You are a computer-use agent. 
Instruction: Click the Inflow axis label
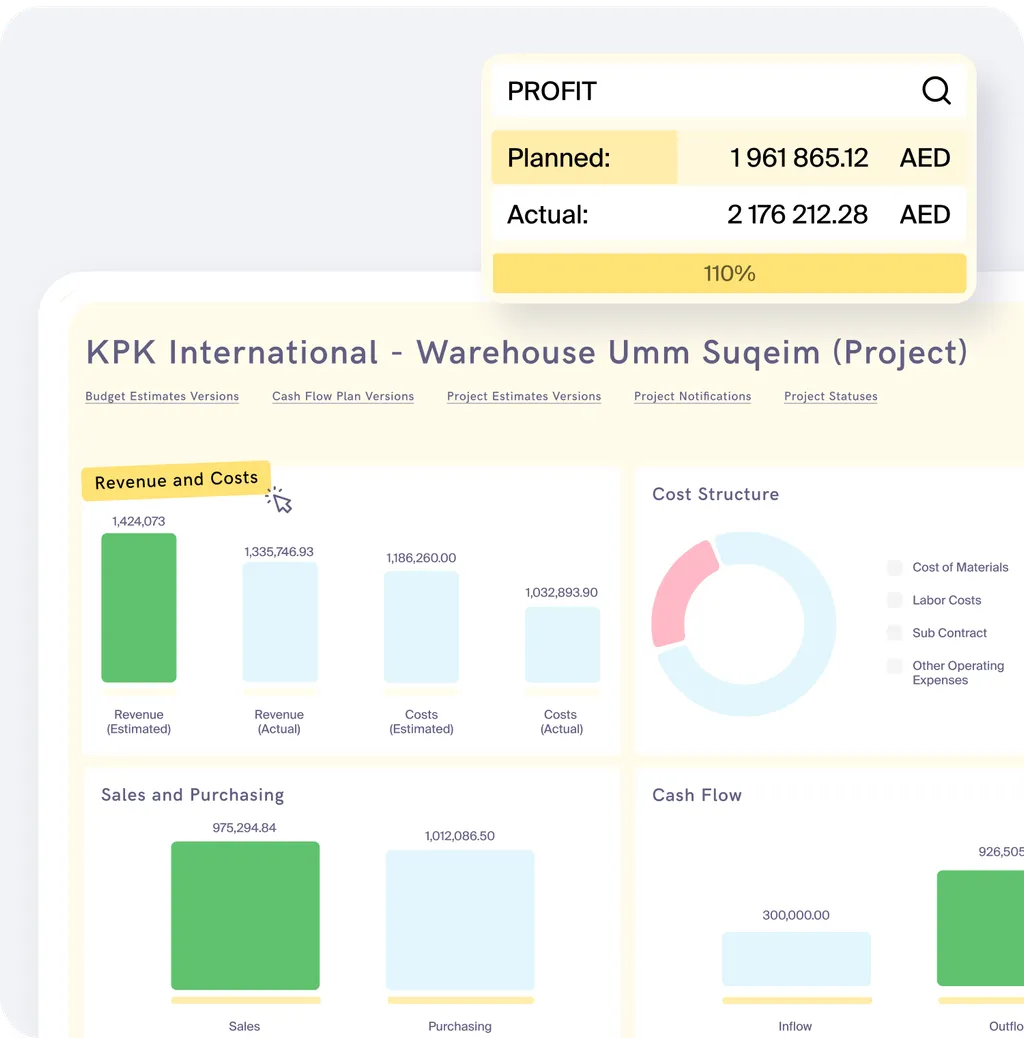click(x=795, y=1026)
